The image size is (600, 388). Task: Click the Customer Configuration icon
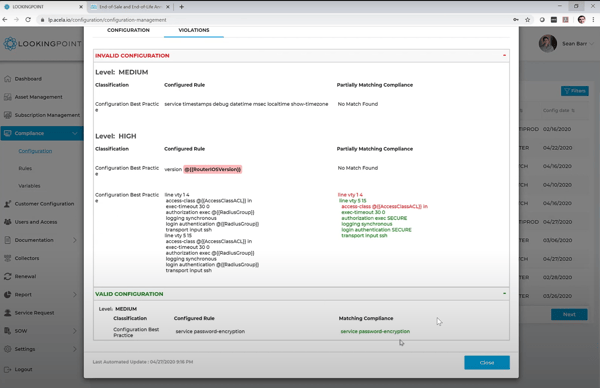(x=8, y=204)
